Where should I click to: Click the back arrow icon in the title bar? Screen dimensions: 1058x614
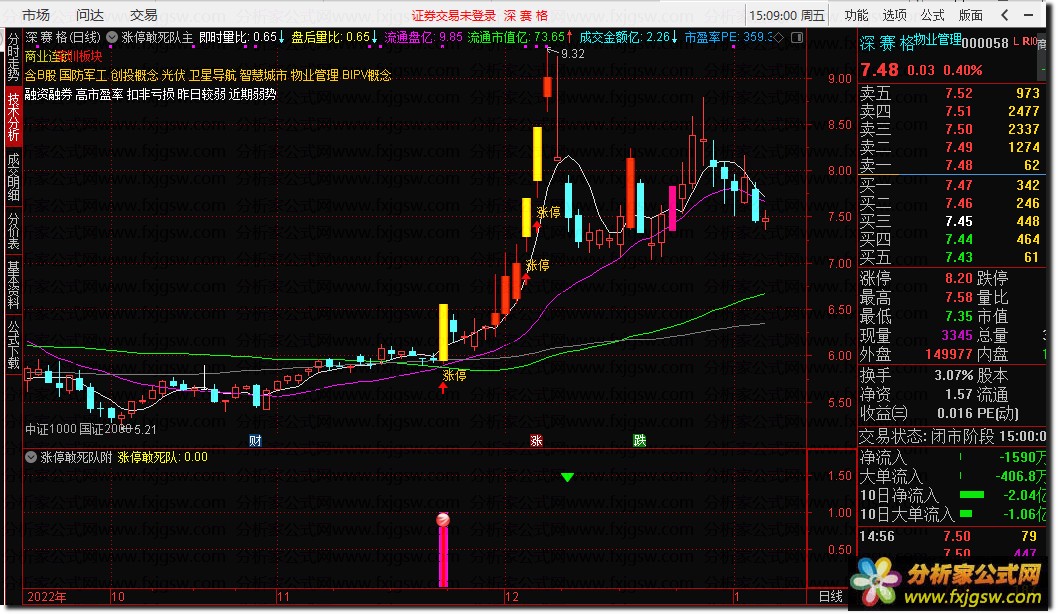tap(1005, 15)
